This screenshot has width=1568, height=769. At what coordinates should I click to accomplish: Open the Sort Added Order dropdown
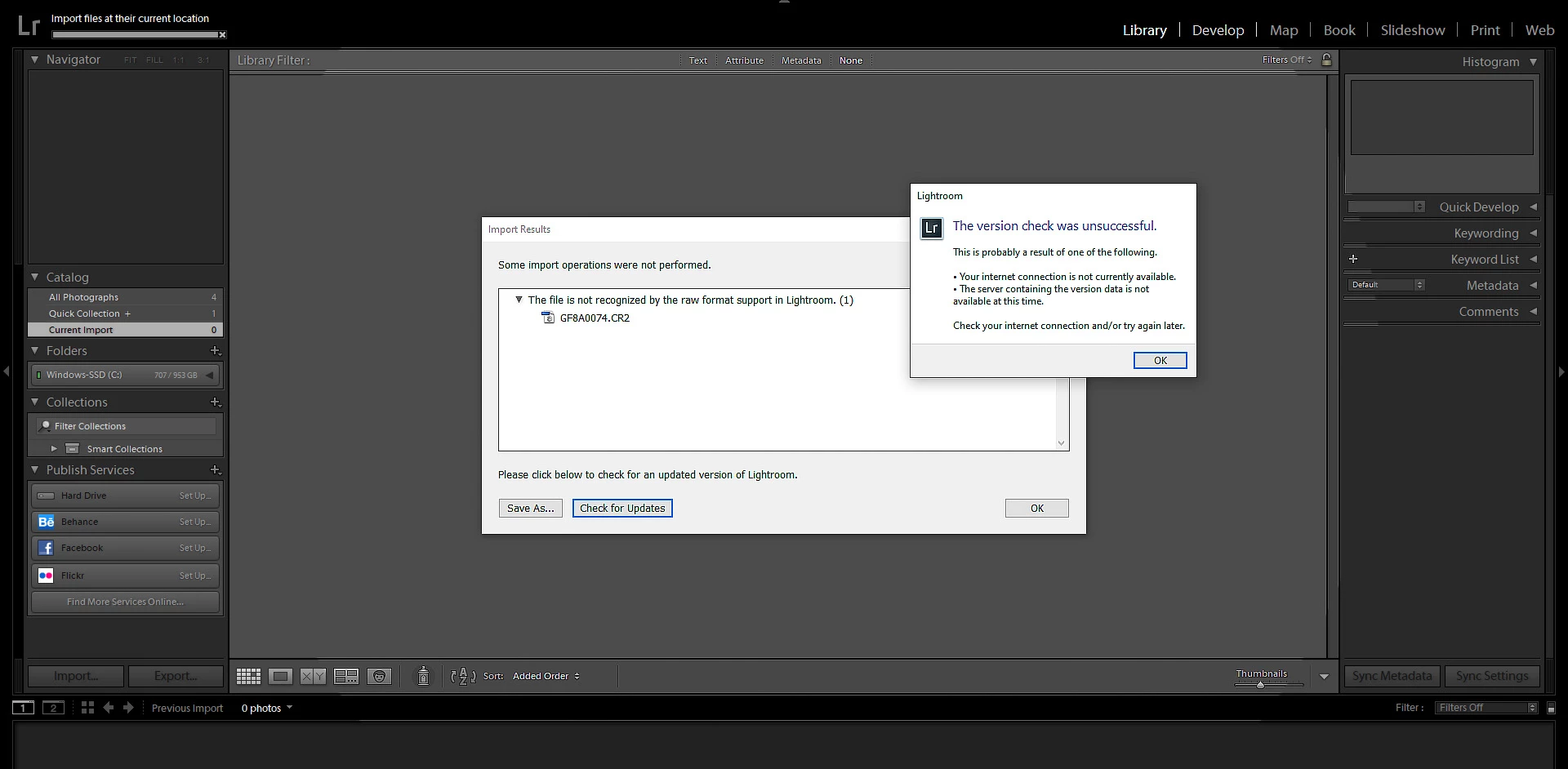546,676
